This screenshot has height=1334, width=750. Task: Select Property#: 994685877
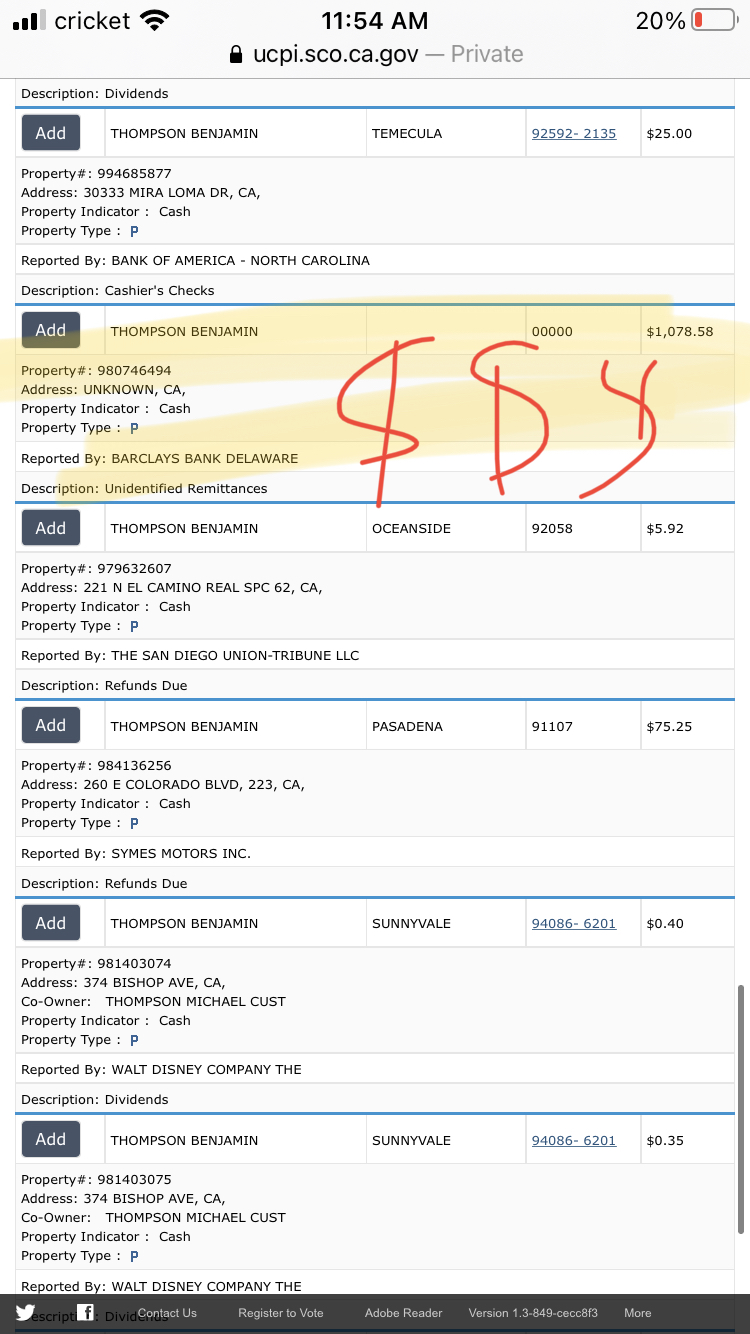pyautogui.click(x=96, y=173)
